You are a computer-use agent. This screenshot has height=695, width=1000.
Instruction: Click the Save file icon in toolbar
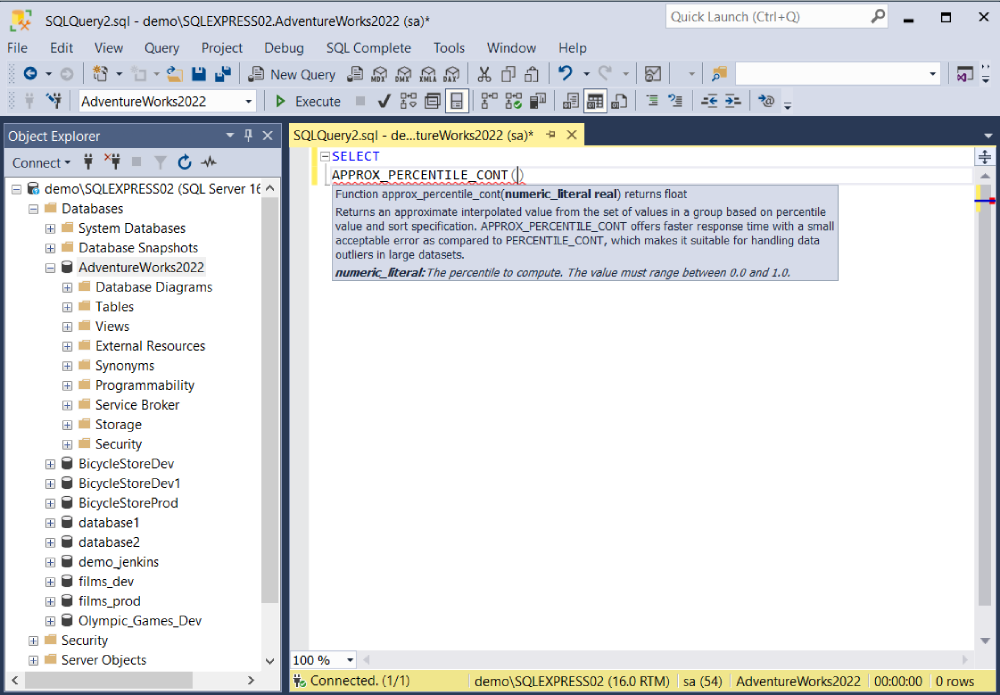(199, 74)
